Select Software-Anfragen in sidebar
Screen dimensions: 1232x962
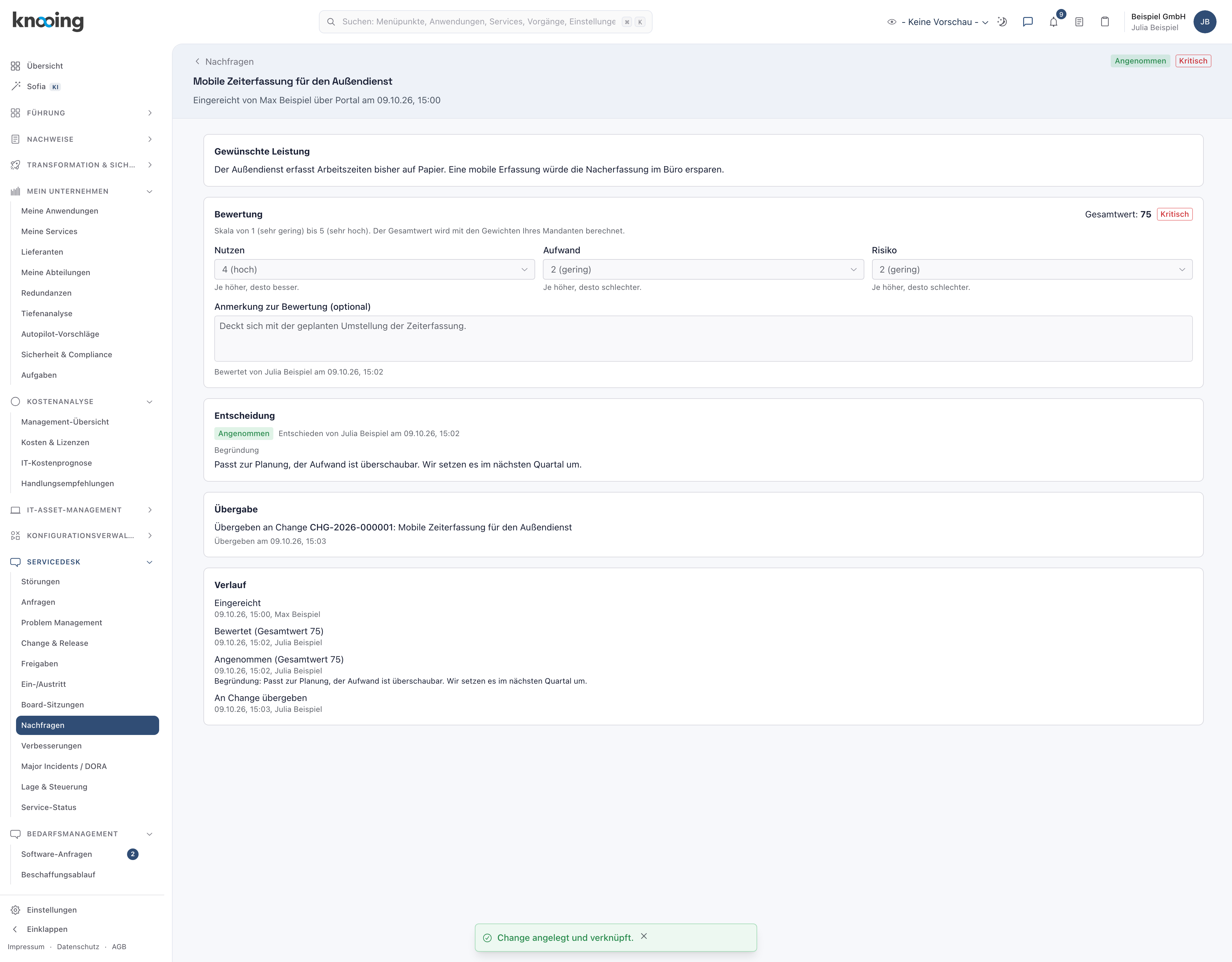88,854
